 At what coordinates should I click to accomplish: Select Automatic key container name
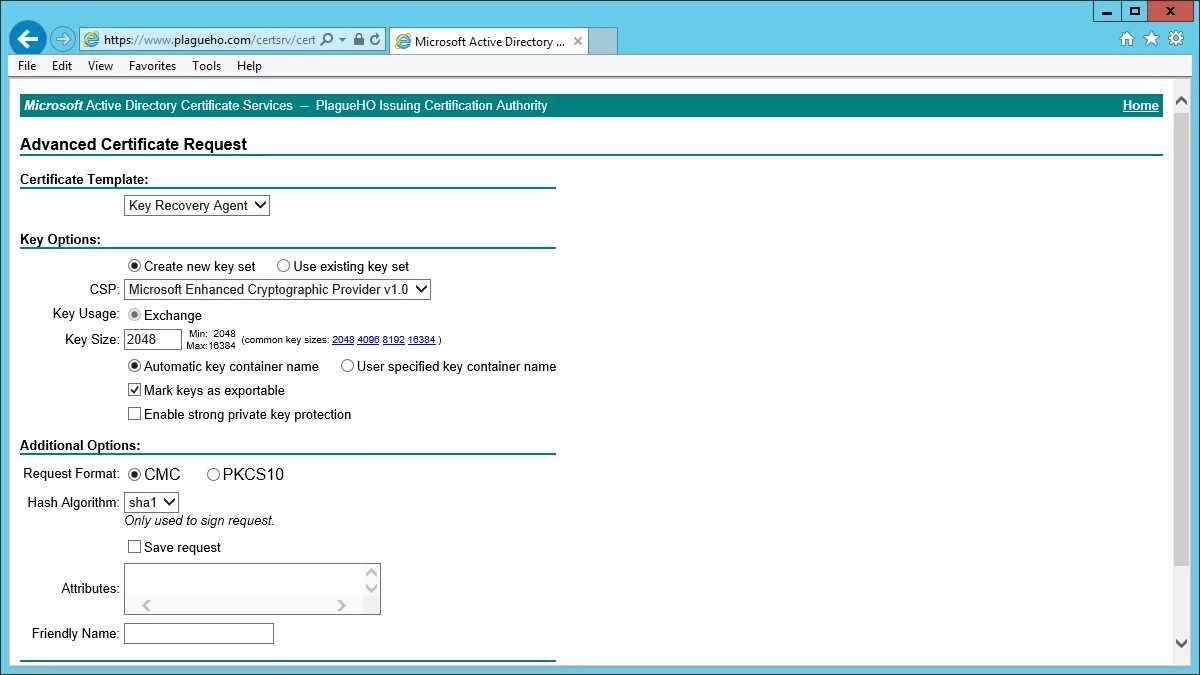tap(135, 366)
